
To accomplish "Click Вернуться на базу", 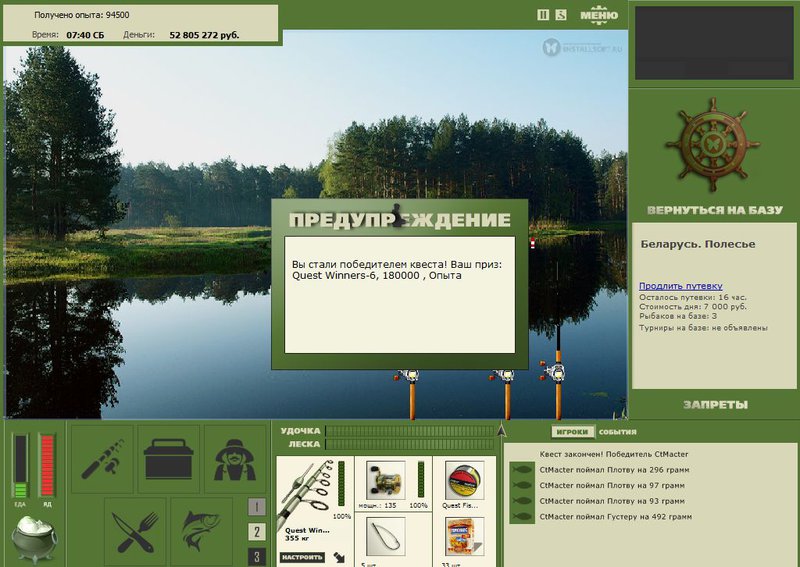I will coord(714,210).
